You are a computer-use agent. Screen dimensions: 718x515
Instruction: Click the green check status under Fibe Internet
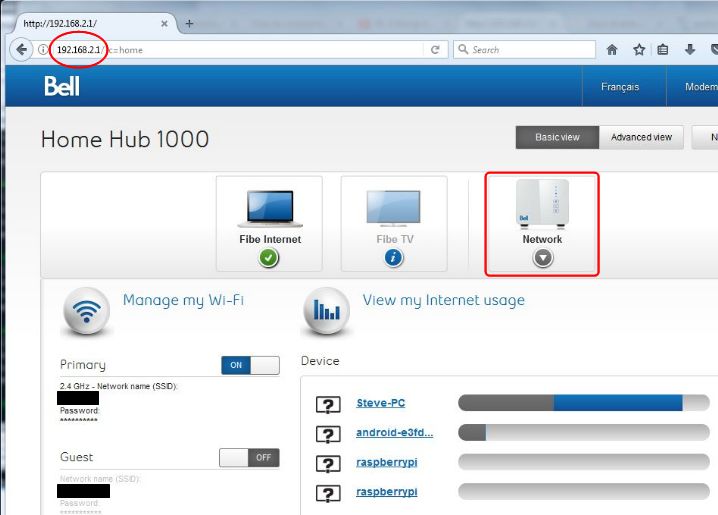pyautogui.click(x=269, y=258)
